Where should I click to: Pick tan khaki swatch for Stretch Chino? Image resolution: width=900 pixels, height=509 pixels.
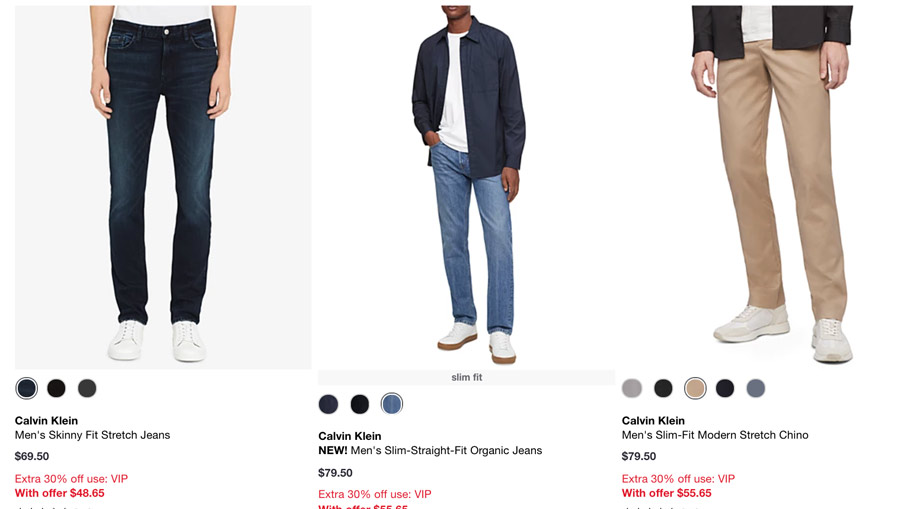695,388
